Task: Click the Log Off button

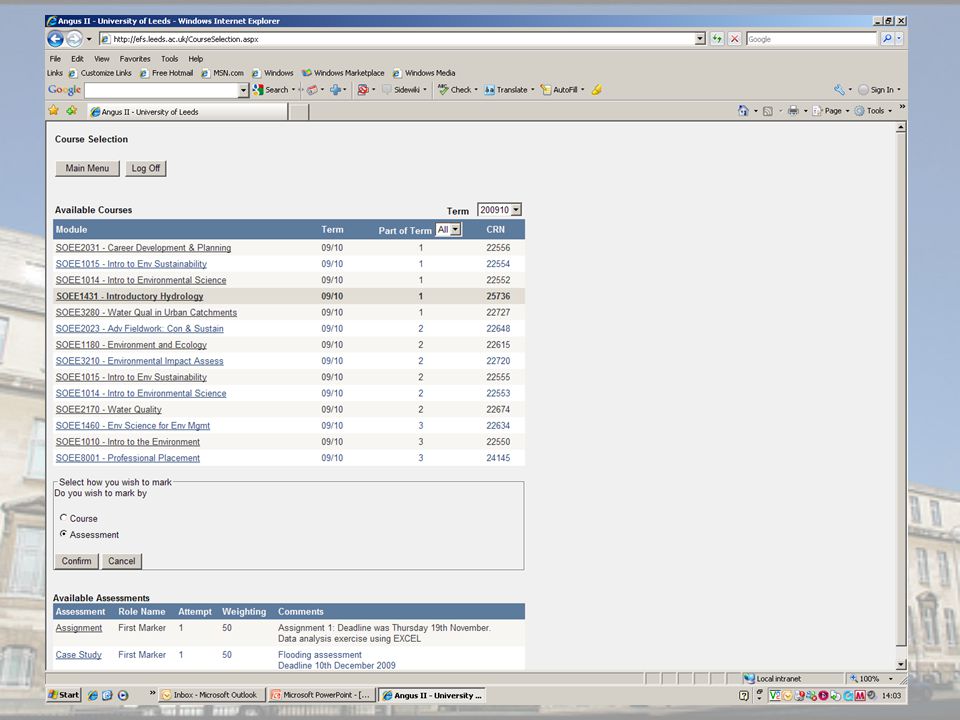Action: point(146,168)
